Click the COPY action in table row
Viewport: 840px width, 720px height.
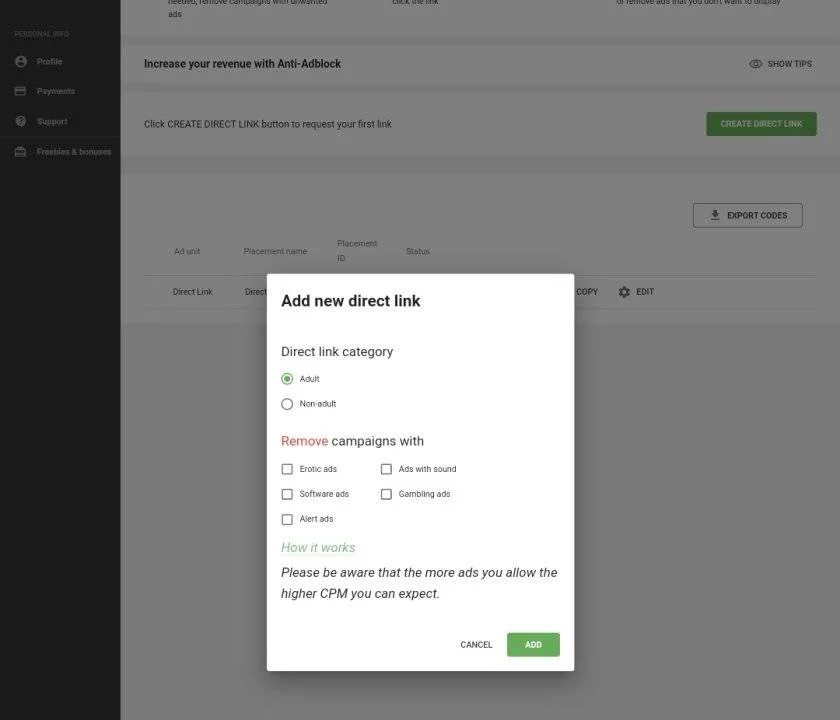pos(587,292)
